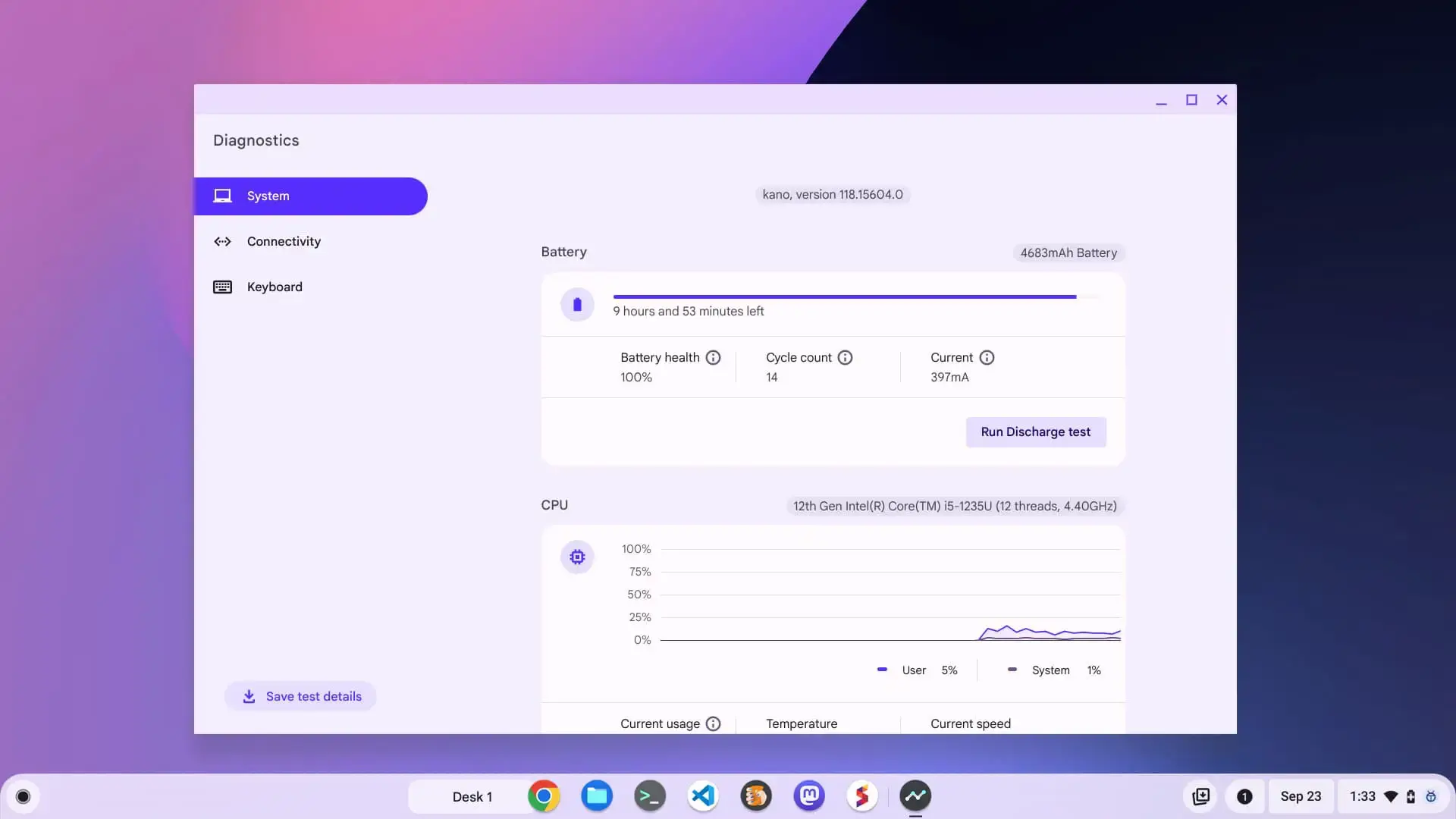Click Cycle count info tooltip
Image resolution: width=1456 pixels, height=819 pixels.
(x=846, y=358)
